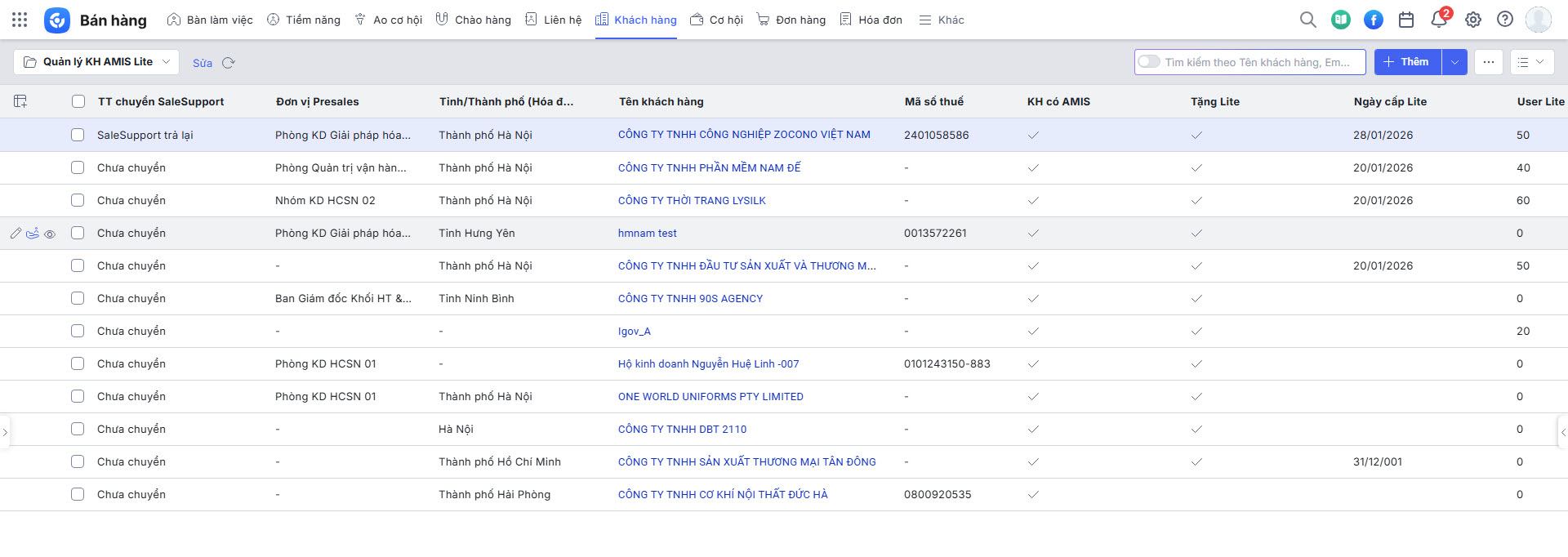This screenshot has height=557, width=1568.
Task: Open CÔNG TY THỜI TRANG LYSILK link
Action: (692, 200)
